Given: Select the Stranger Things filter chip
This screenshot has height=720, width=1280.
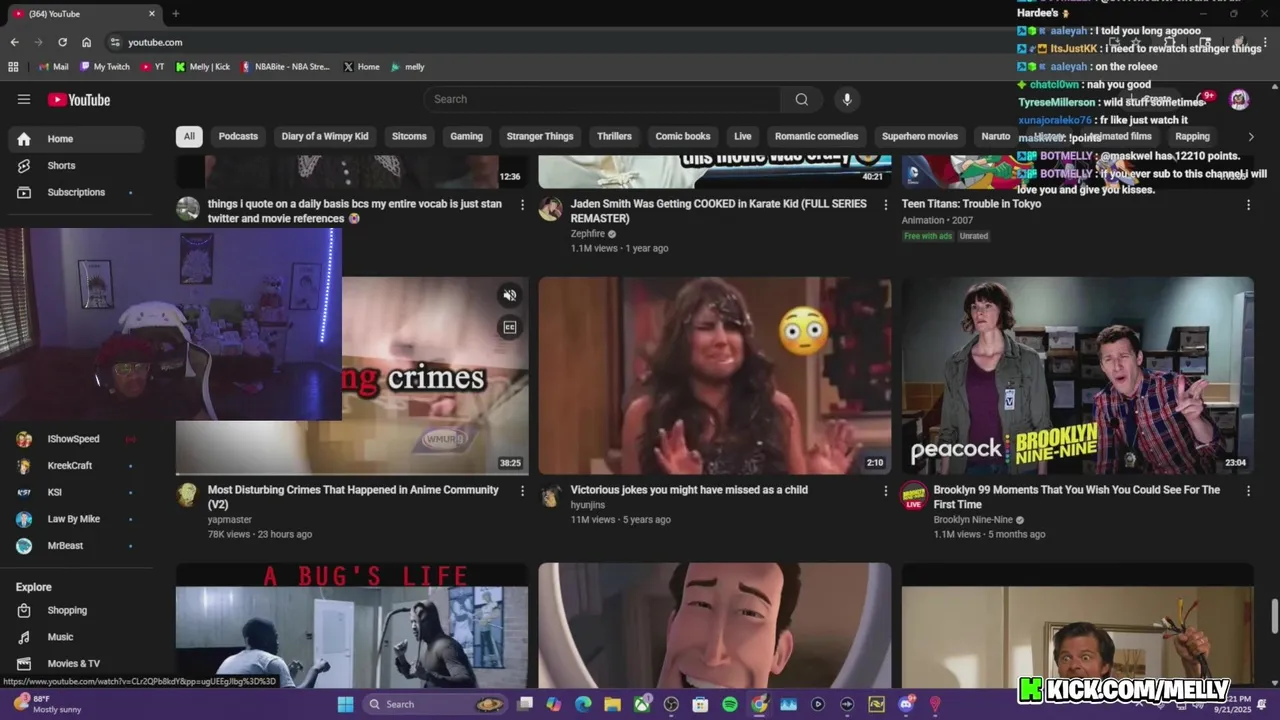Looking at the screenshot, I should [540, 136].
